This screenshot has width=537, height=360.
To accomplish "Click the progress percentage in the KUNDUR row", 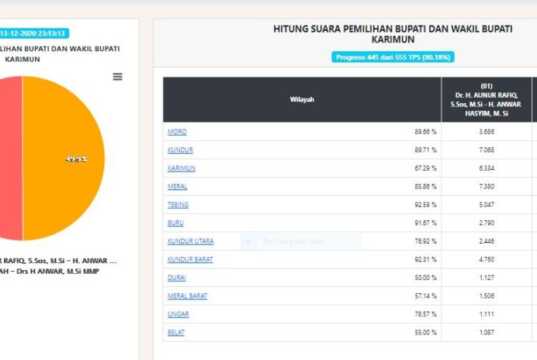I will coord(425,150).
